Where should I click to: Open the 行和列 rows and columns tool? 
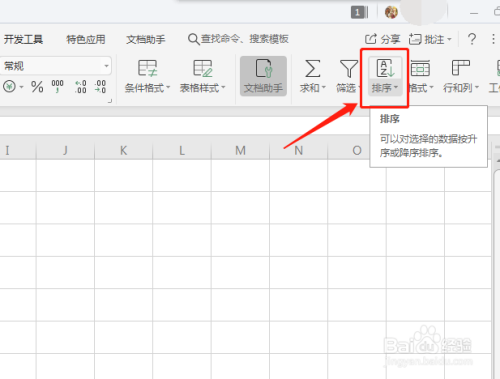(x=461, y=76)
